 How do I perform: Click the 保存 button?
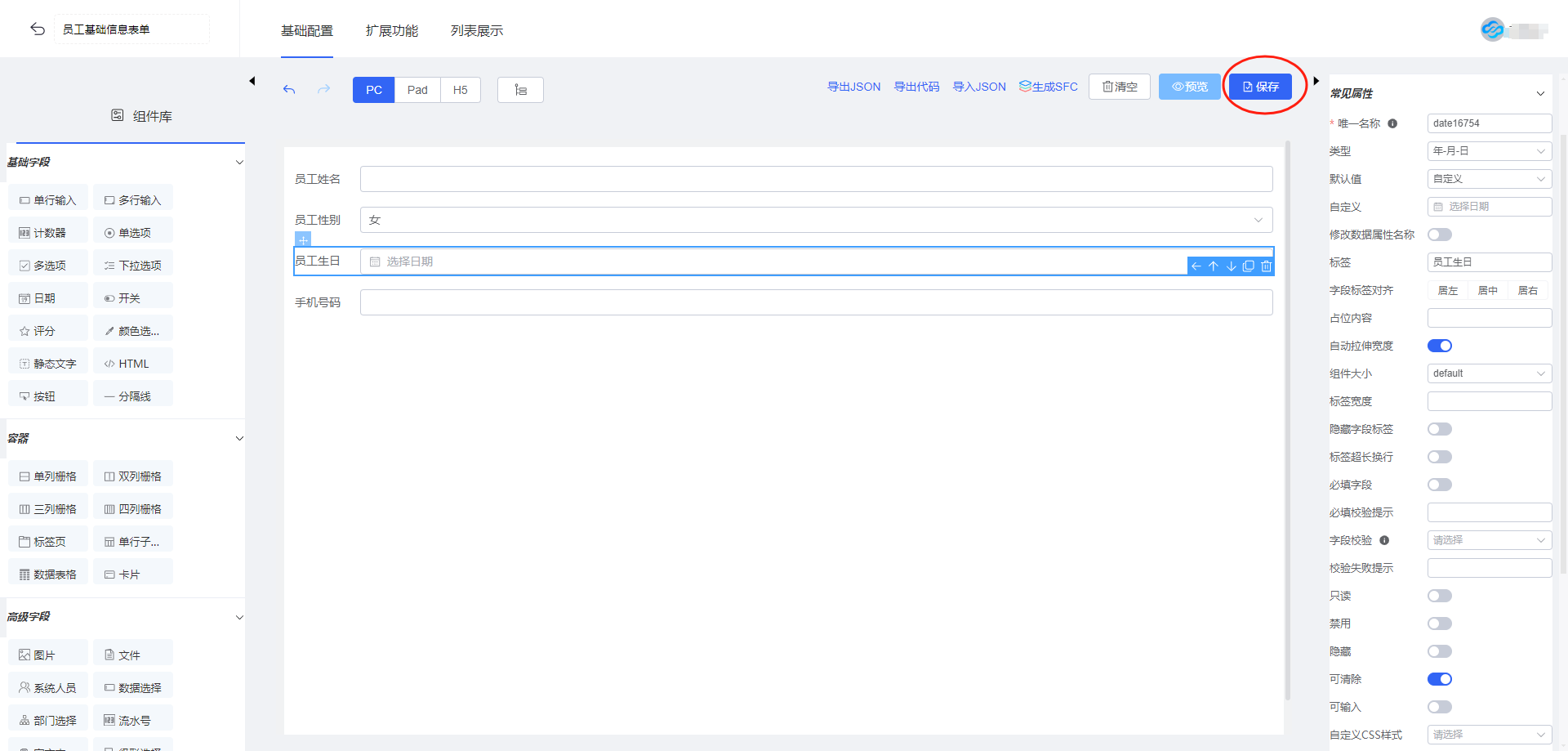[x=1260, y=87]
